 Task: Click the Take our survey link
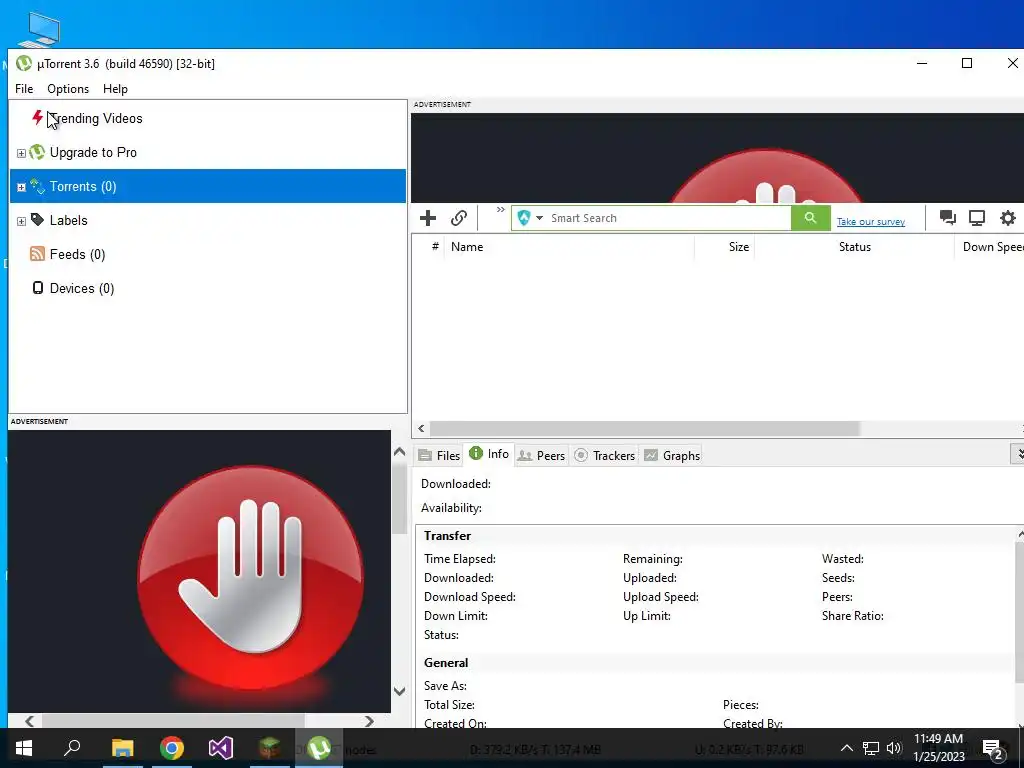[x=871, y=222]
